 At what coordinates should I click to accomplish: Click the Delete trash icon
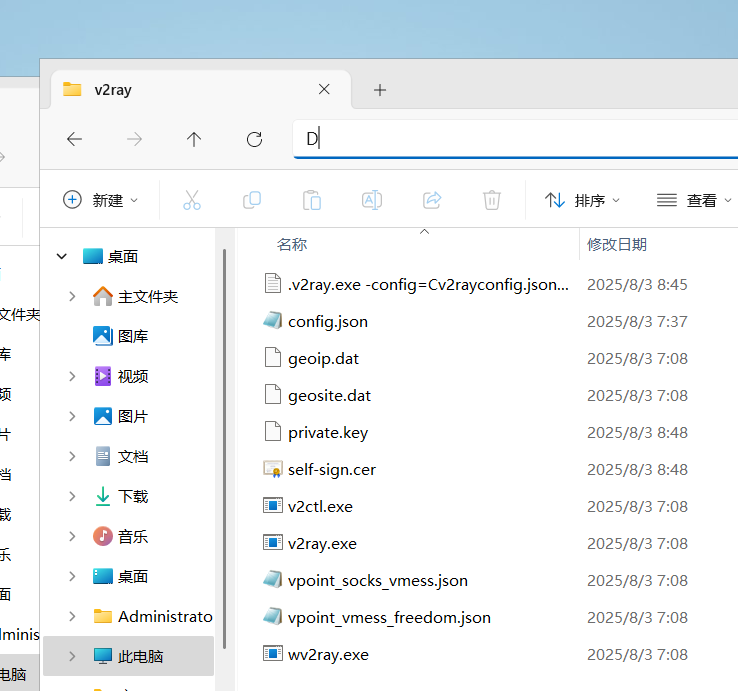coord(491,200)
